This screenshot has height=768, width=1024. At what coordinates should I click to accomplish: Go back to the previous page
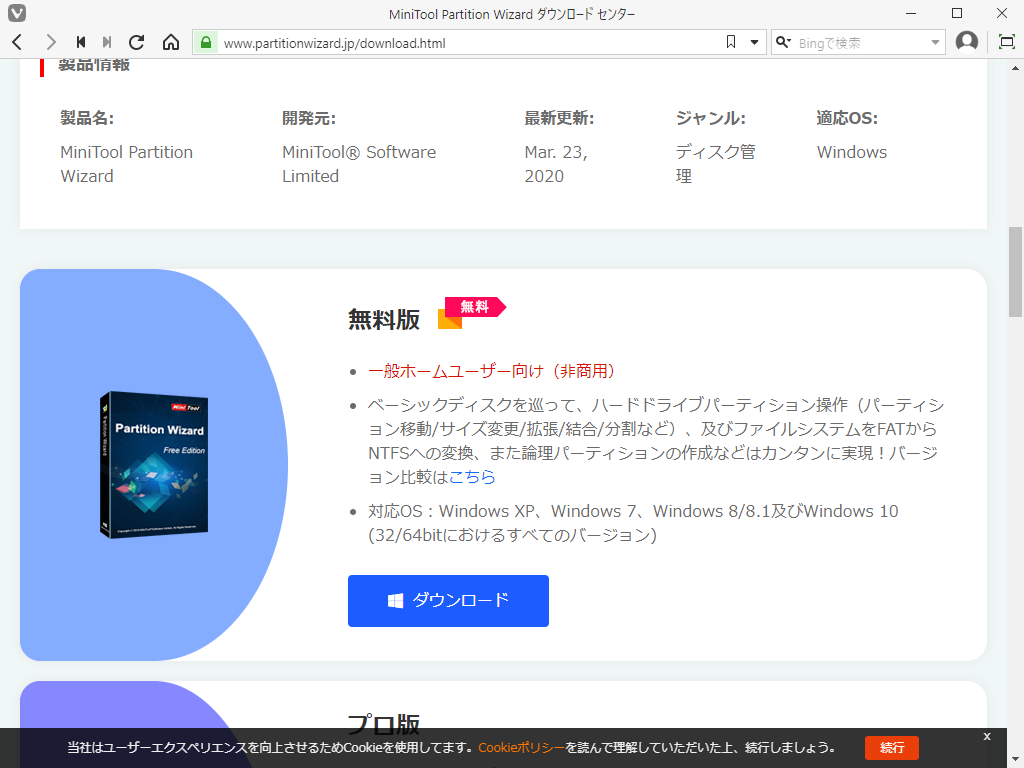[18, 42]
